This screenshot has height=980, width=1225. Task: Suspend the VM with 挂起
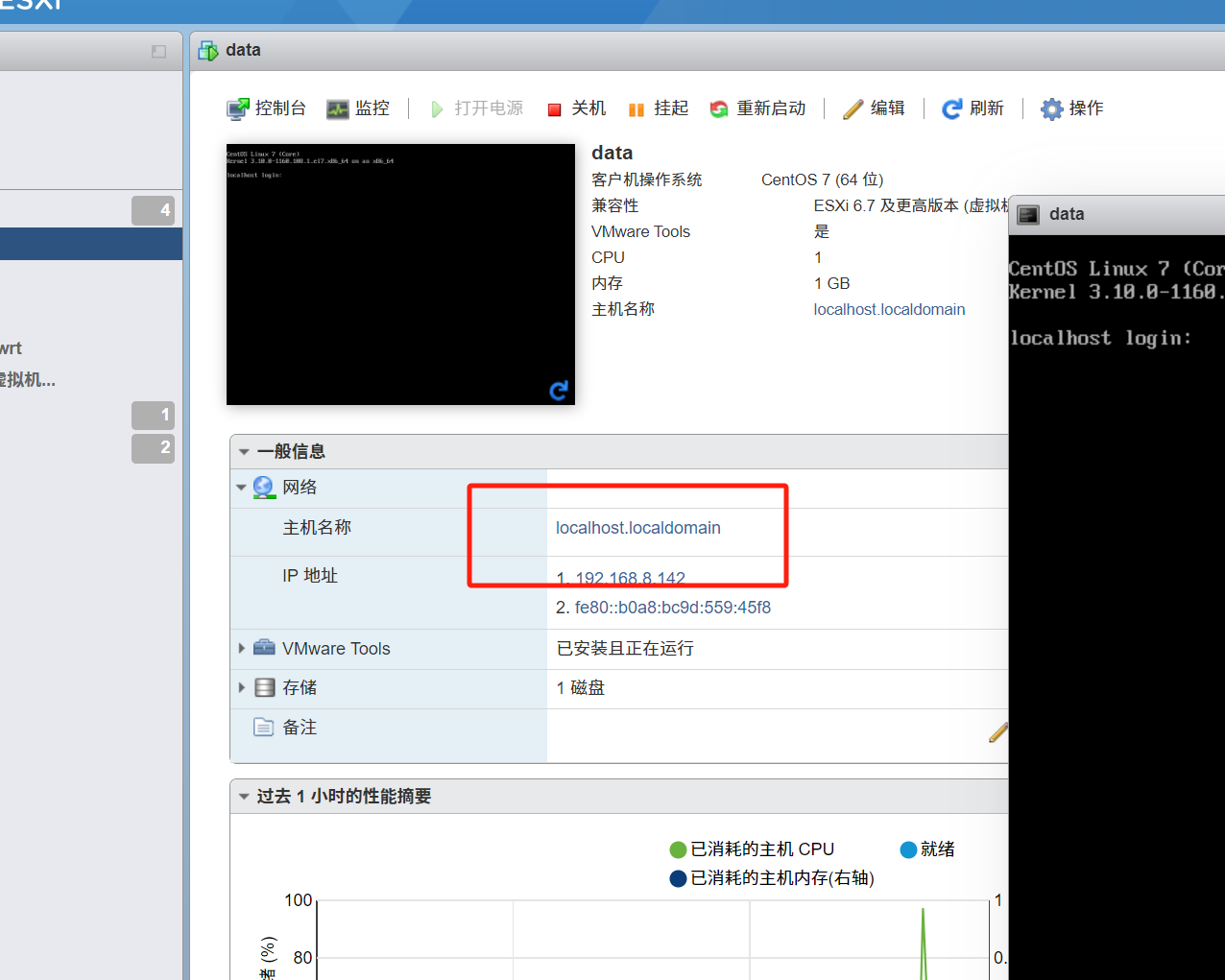(659, 108)
